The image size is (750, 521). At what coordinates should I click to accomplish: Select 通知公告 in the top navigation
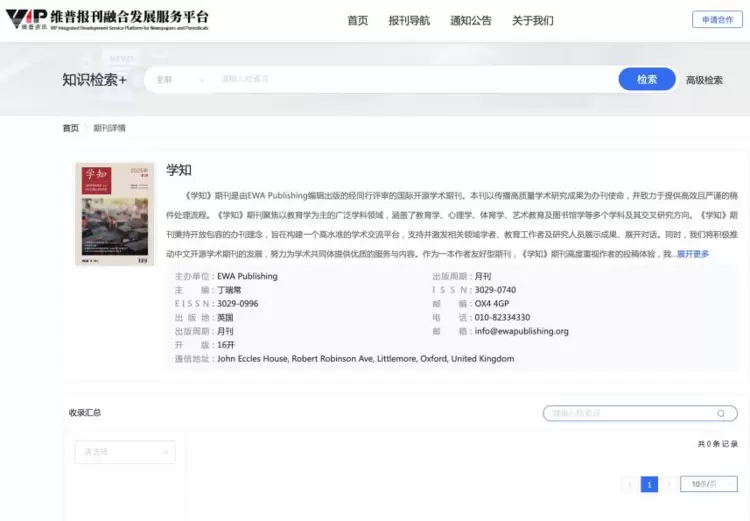[x=470, y=20]
